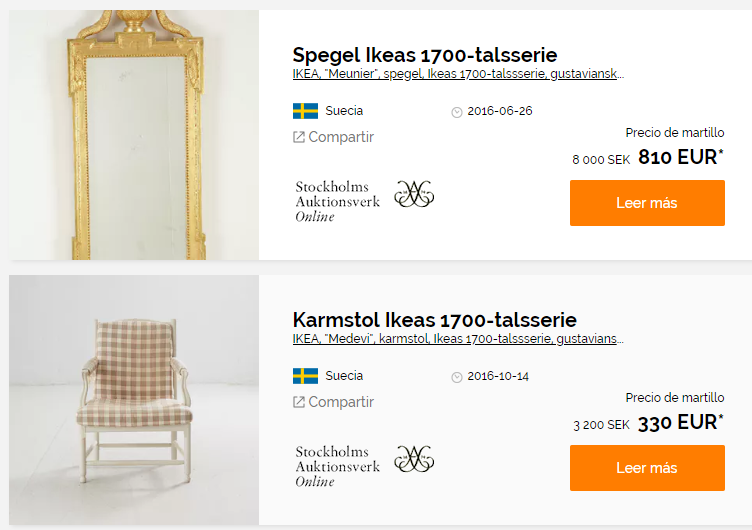Image resolution: width=752 pixels, height=530 pixels.
Task: Click the Stockholms Auktionsverk Online text for the mirror
Action: tap(338, 201)
